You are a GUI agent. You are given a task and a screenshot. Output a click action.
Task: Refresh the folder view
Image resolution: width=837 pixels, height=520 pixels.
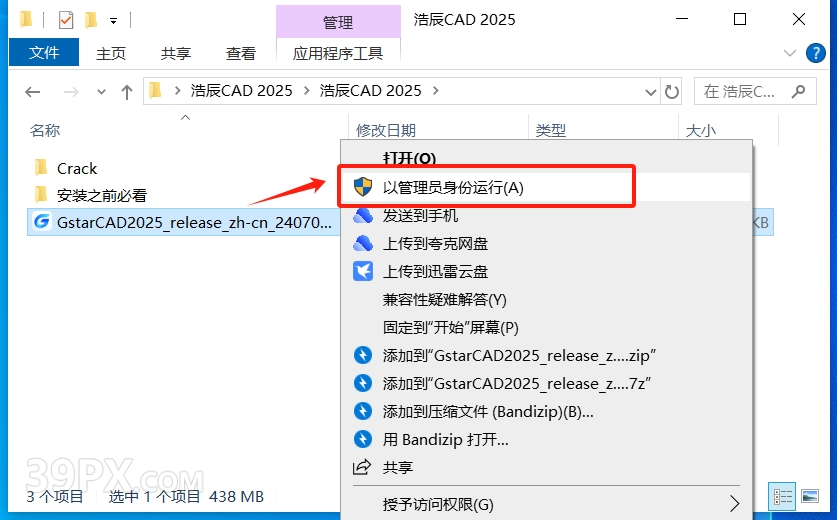(x=672, y=92)
